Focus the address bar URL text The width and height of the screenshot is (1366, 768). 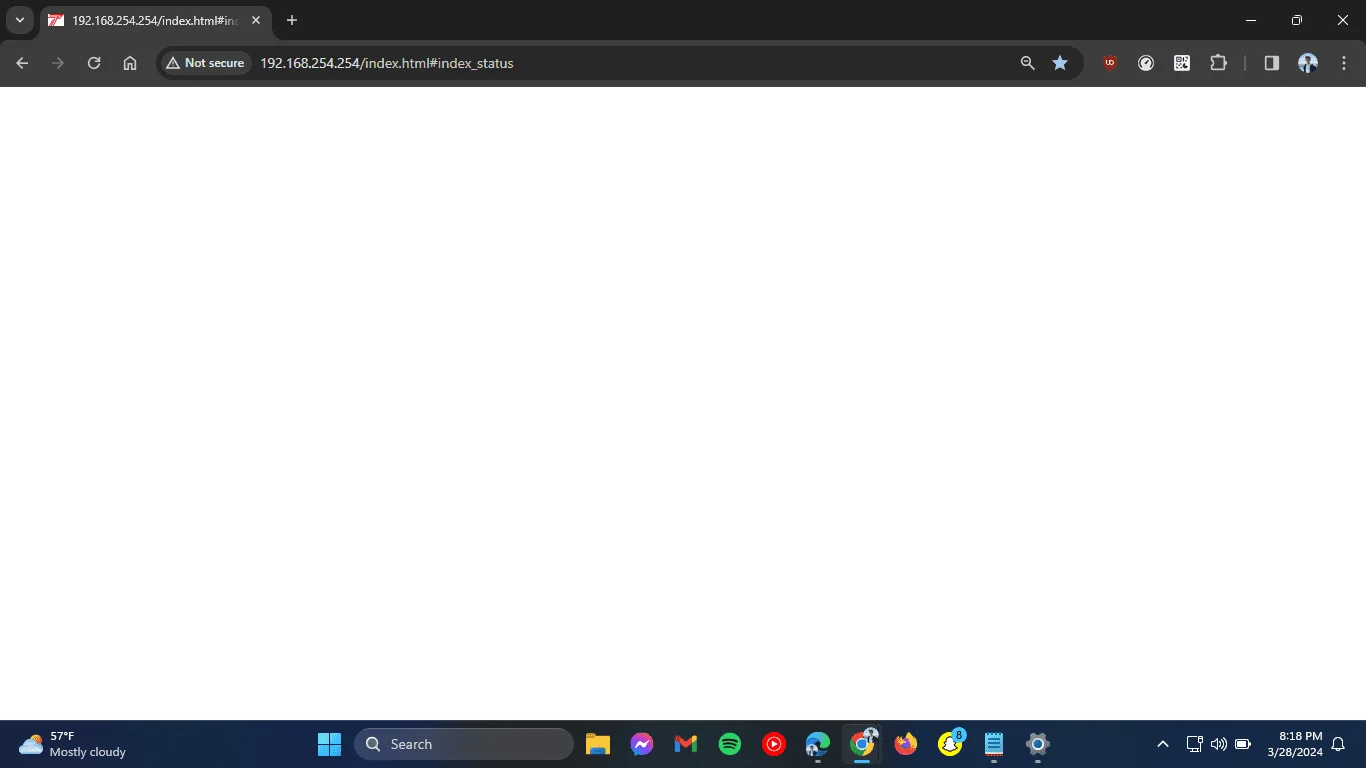387,63
